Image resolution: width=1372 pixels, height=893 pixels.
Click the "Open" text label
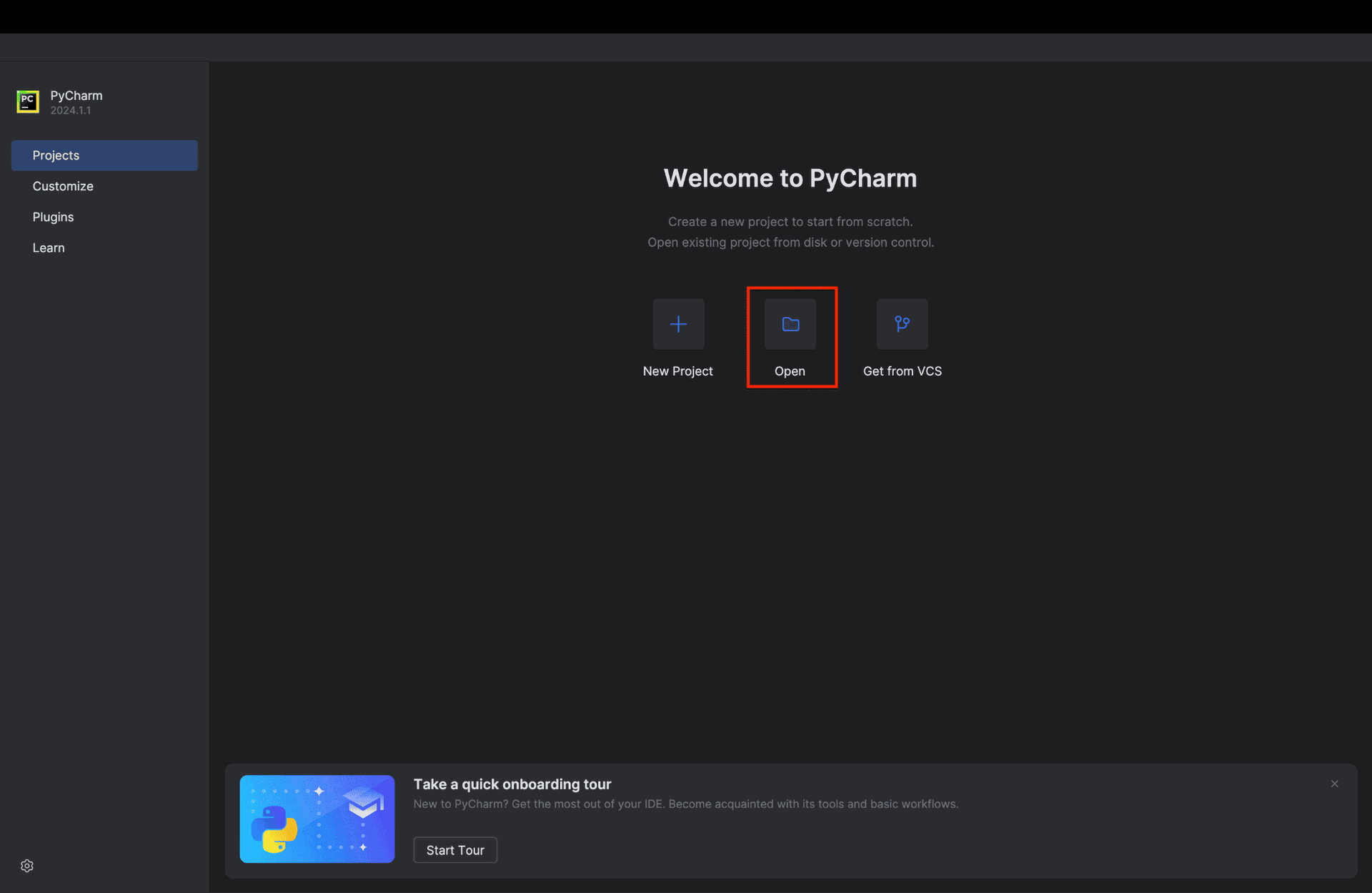(x=790, y=371)
